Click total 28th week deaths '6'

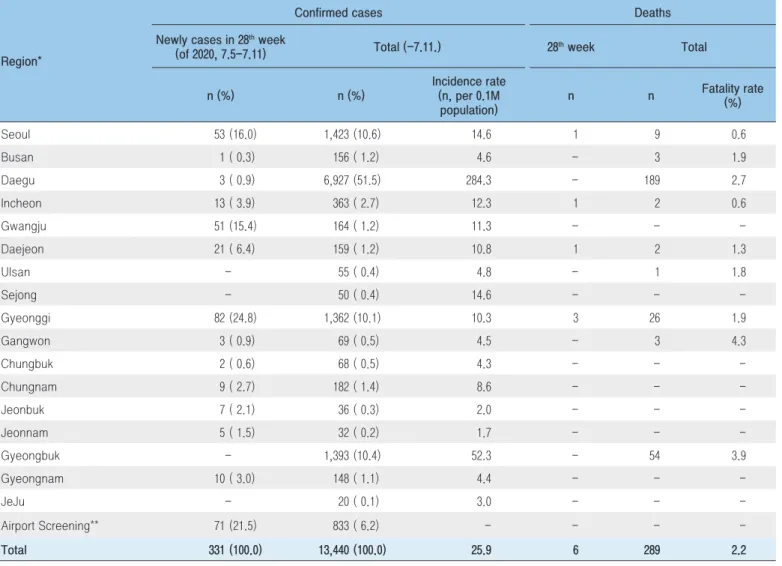[x=576, y=550]
